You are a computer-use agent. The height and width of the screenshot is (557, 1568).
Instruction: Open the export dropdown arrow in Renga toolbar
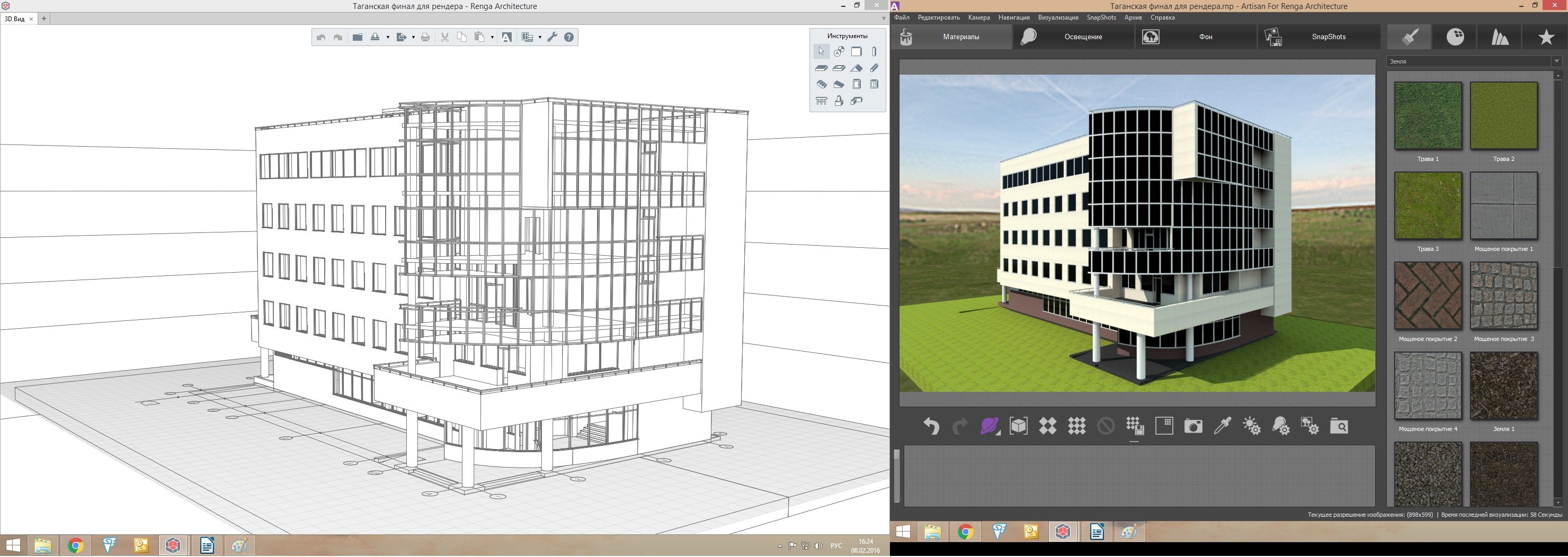[413, 38]
